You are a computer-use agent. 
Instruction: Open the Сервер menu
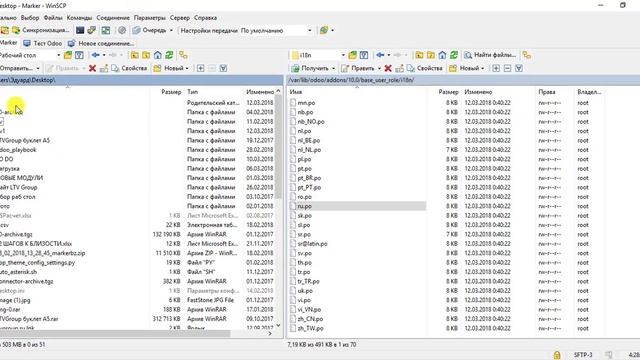click(180, 18)
